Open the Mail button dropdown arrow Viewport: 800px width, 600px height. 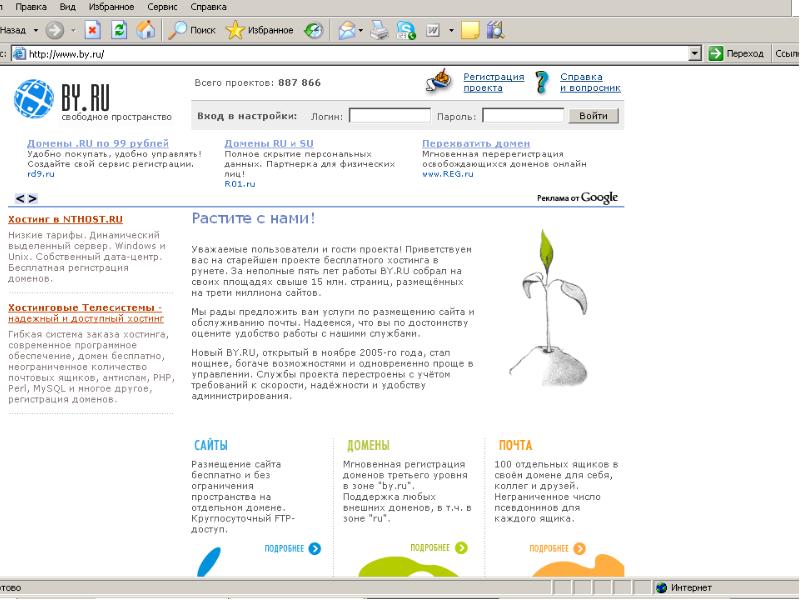click(361, 30)
